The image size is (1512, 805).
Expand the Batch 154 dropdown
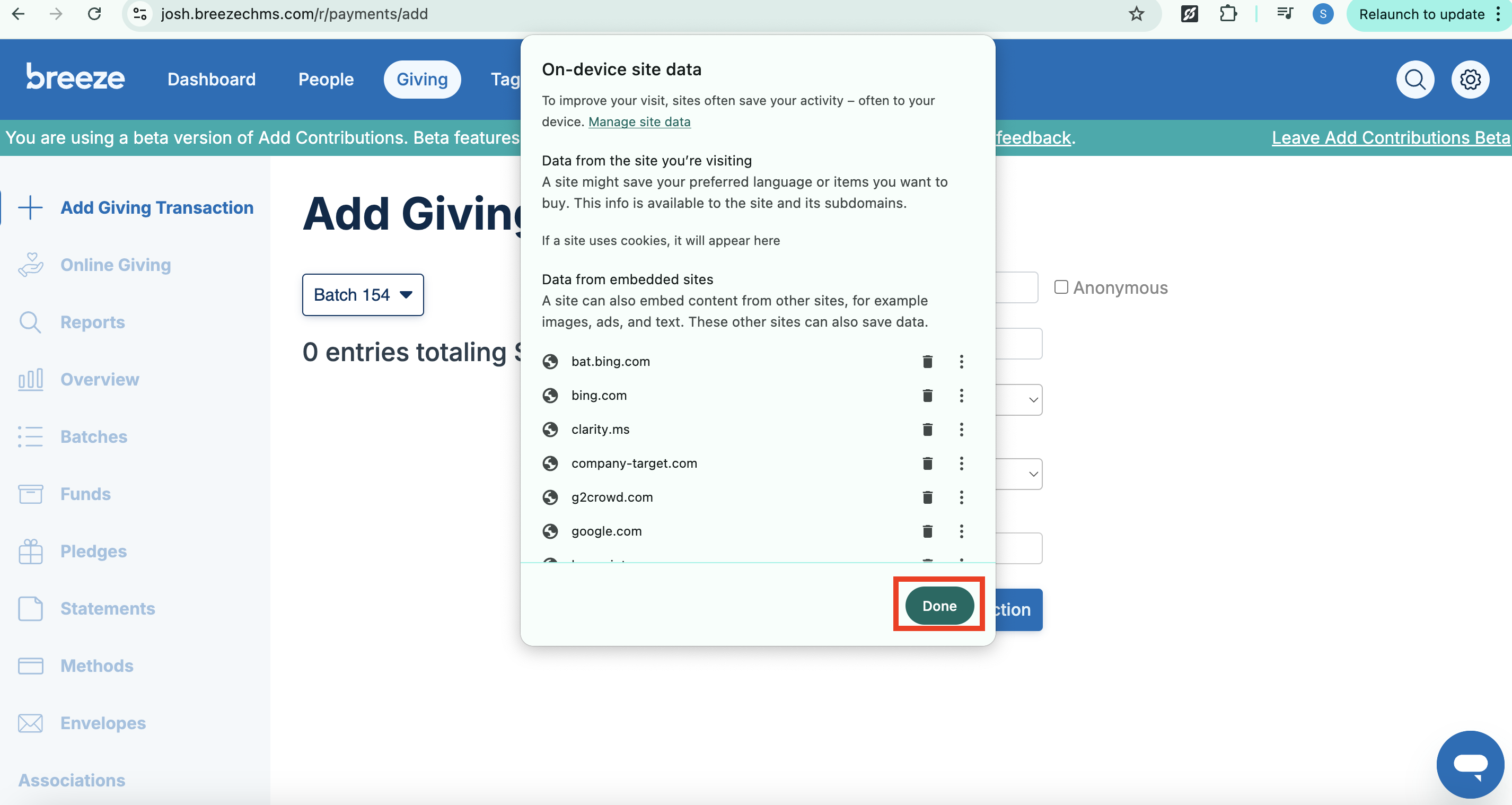click(x=363, y=295)
